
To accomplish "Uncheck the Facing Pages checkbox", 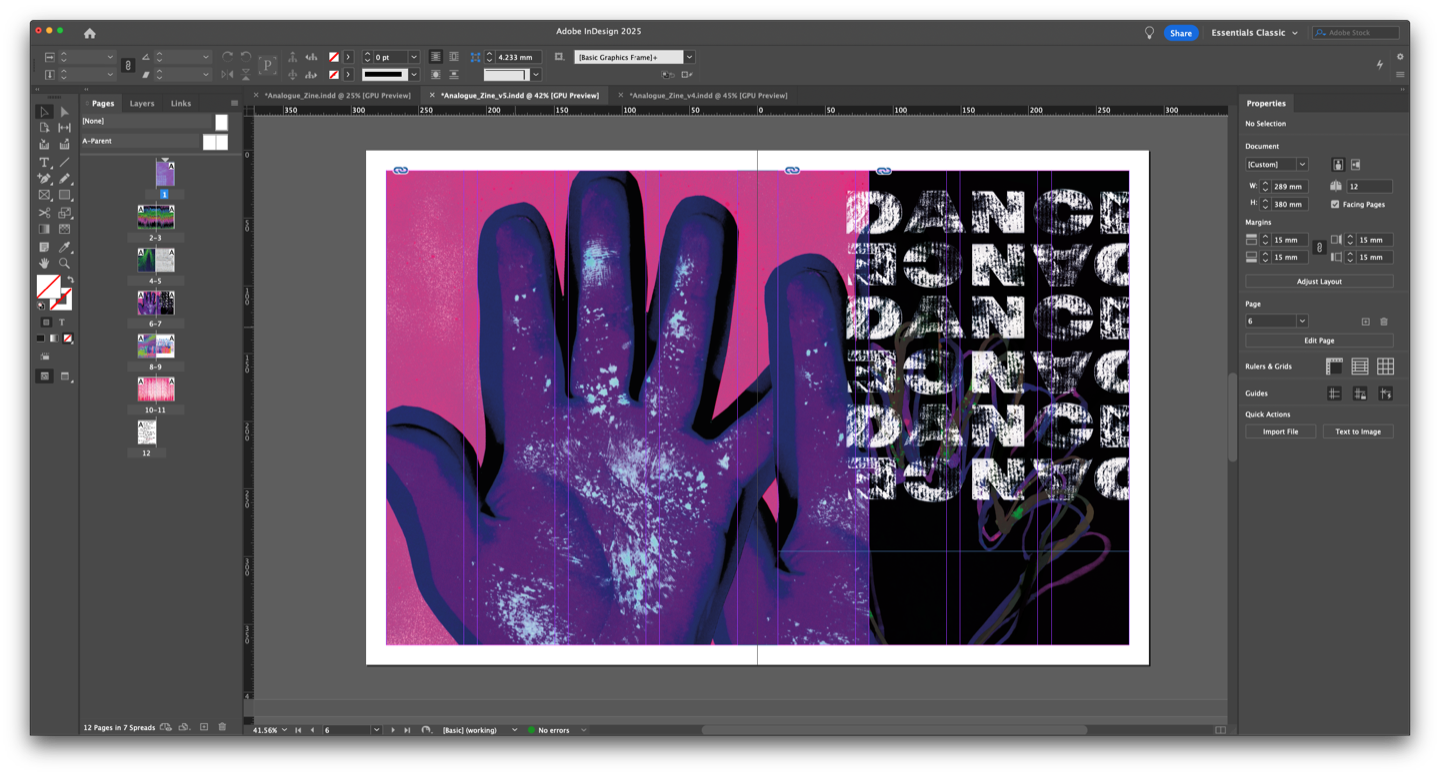I will (1335, 204).
